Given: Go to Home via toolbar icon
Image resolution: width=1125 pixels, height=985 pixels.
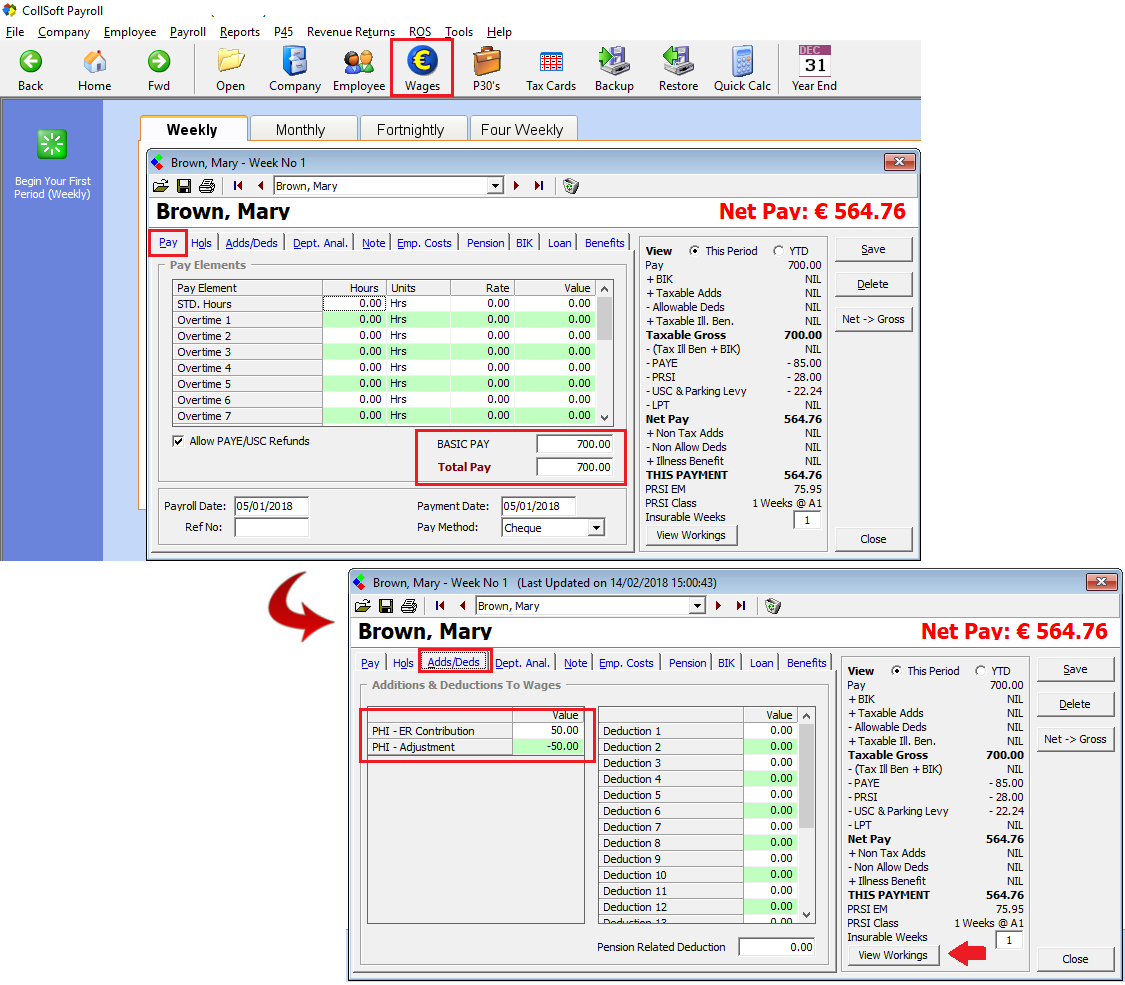Looking at the screenshot, I should tap(95, 62).
